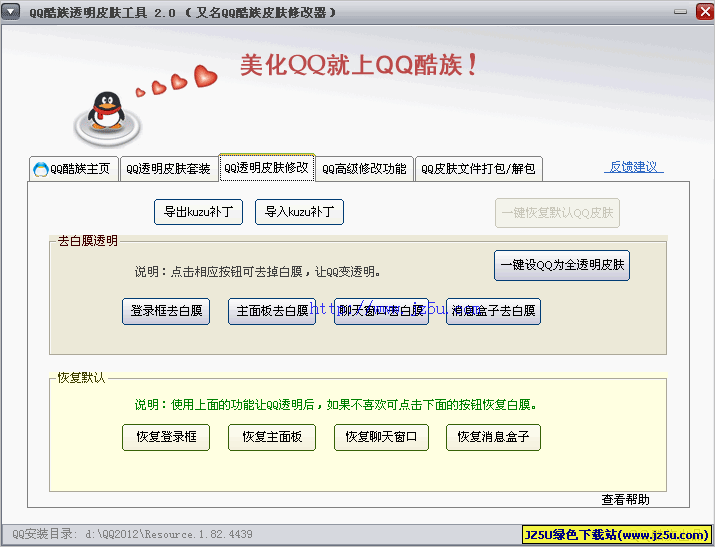The height and width of the screenshot is (547, 715).
Task: Click the QQ penguin logo image
Action: [x=107, y=119]
